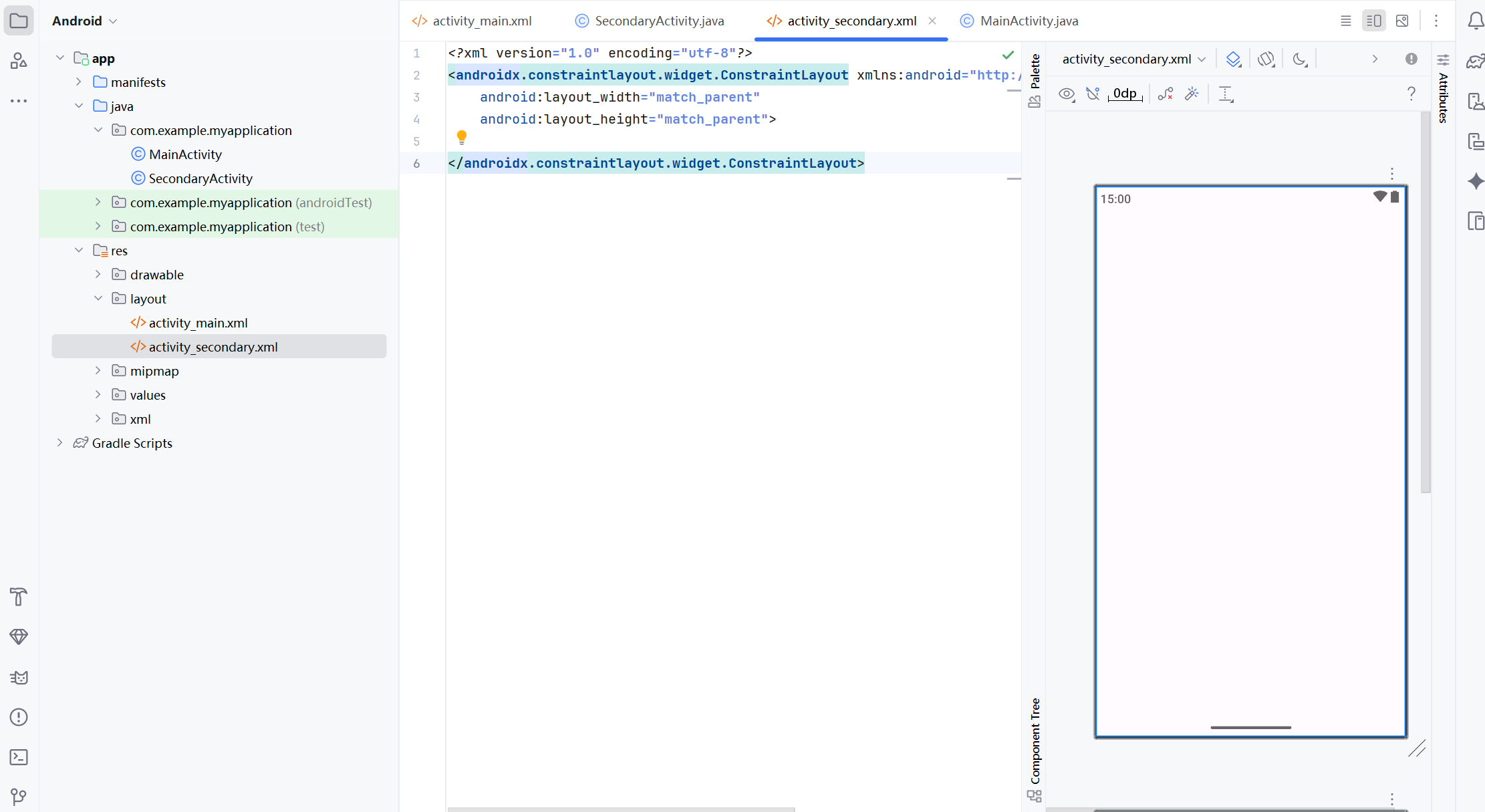Click the 0dp default margins field
The image size is (1485, 812).
pos(1125,94)
